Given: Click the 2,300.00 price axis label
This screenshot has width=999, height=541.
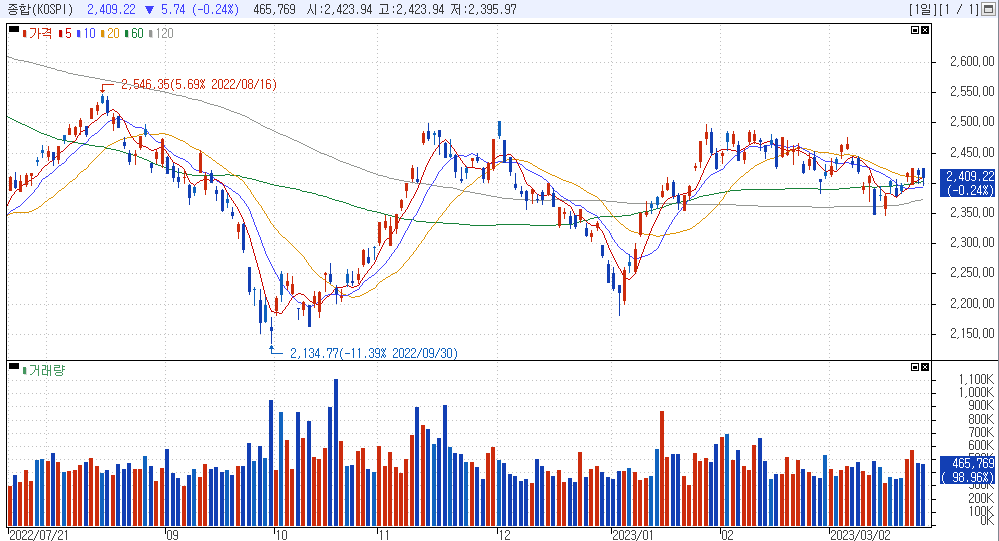Looking at the screenshot, I should [x=972, y=242].
